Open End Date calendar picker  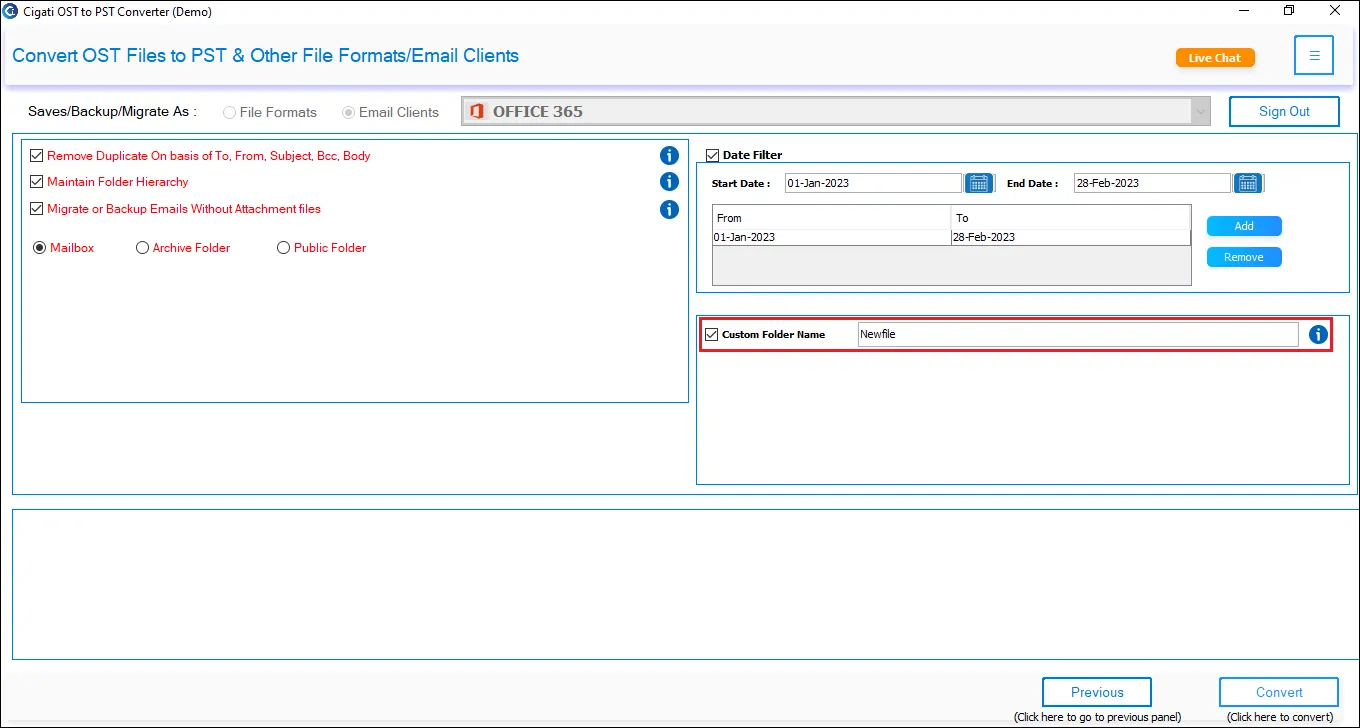1247,183
